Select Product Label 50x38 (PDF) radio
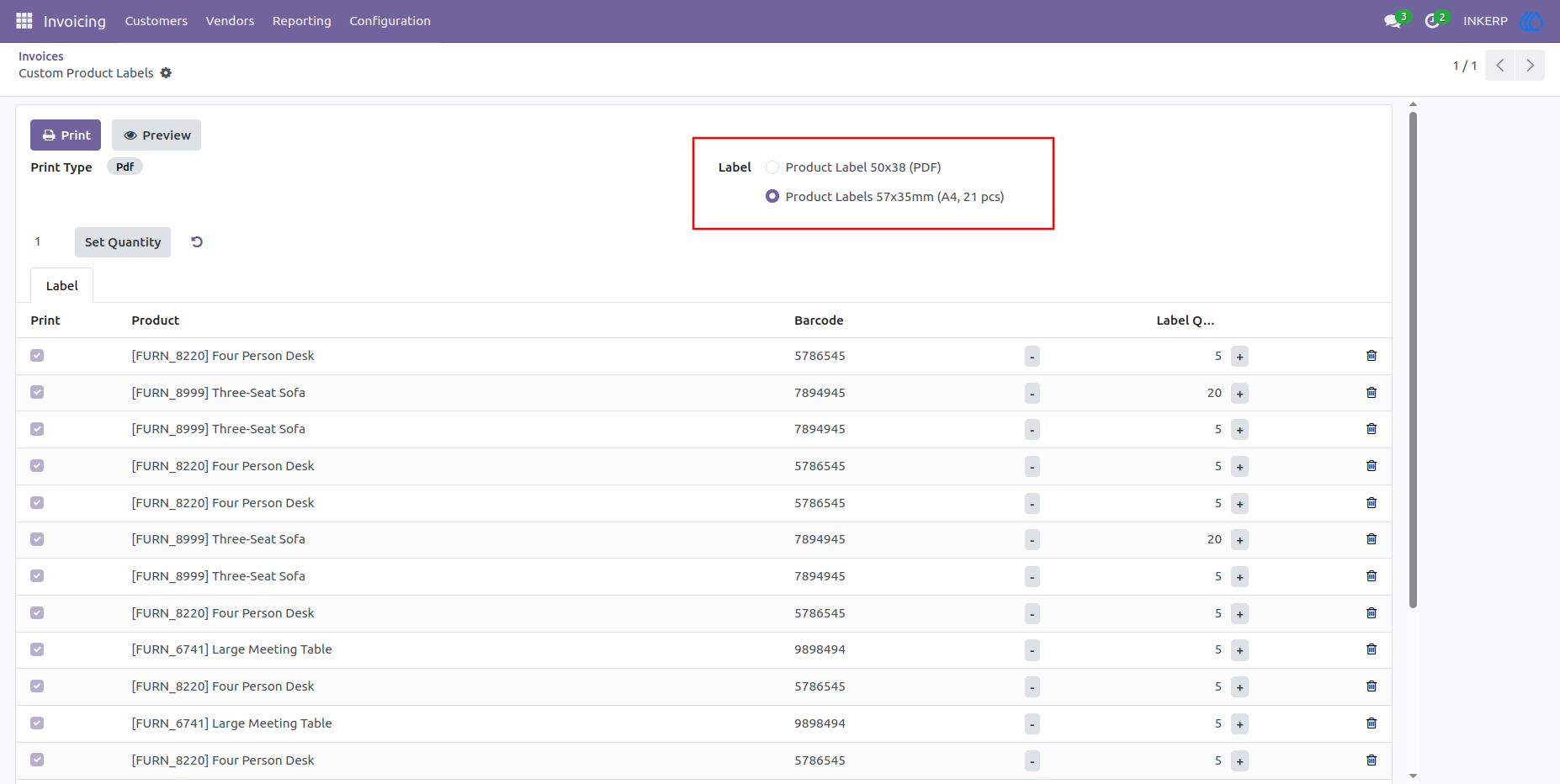The height and width of the screenshot is (784, 1560). point(772,167)
